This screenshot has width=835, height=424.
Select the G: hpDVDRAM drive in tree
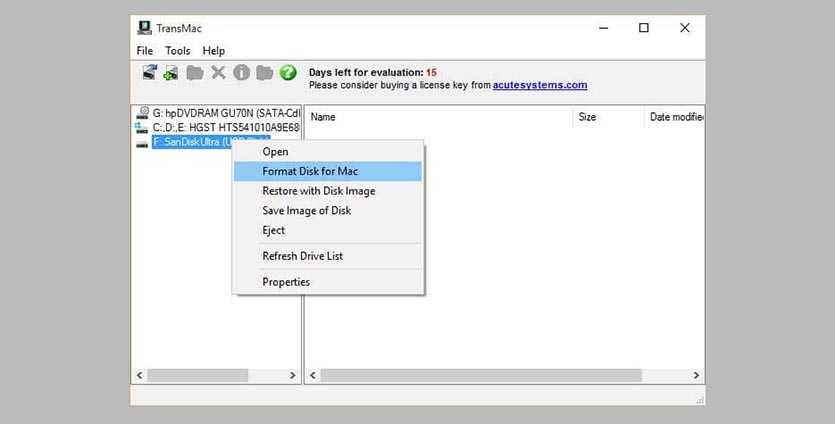pos(218,114)
